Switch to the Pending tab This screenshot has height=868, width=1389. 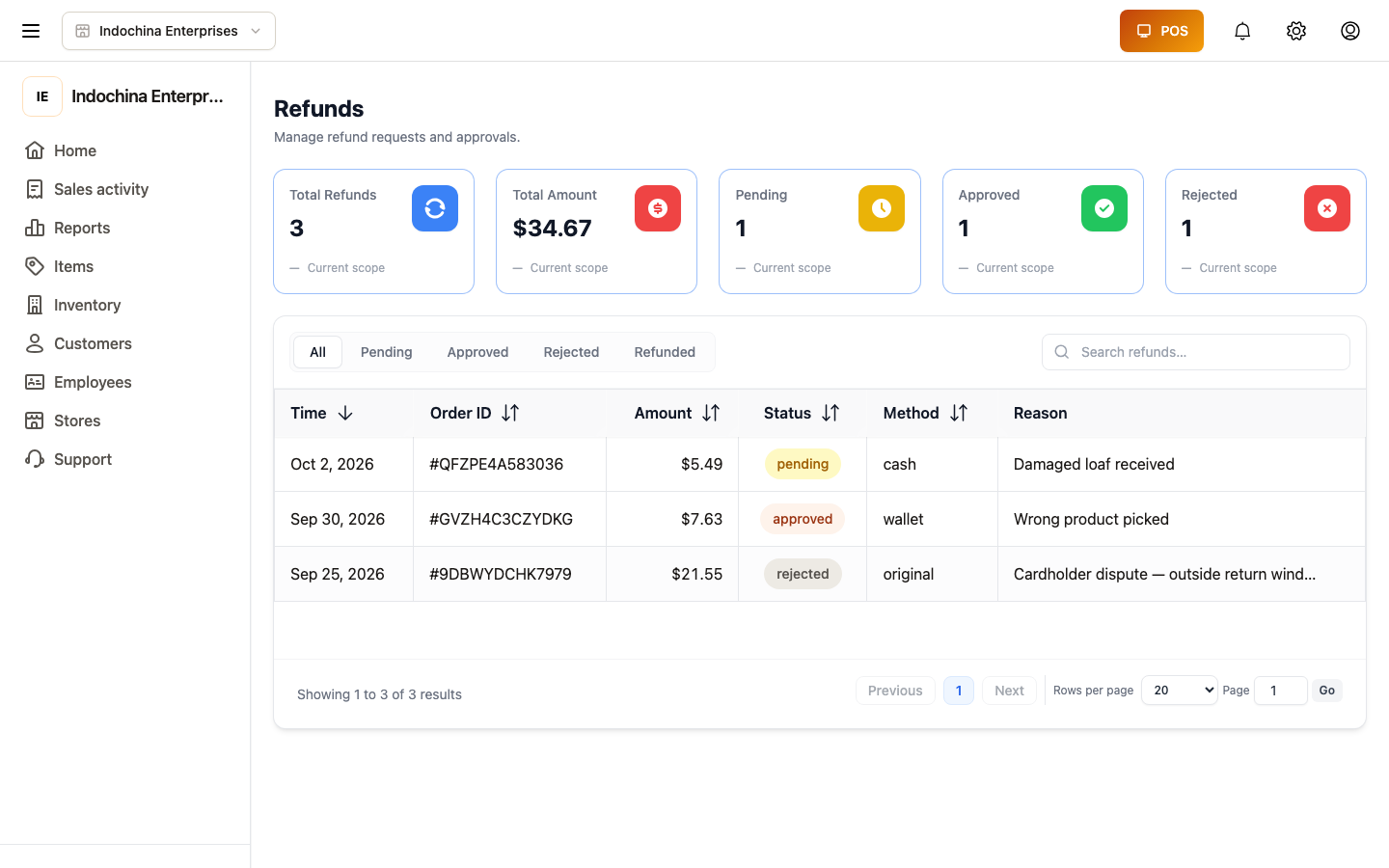pos(387,352)
